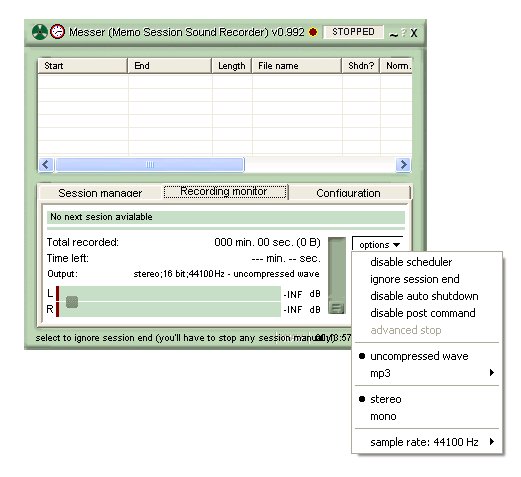This screenshot has height=477, width=521.
Task: Close Messer with the X button
Action: pos(414,33)
